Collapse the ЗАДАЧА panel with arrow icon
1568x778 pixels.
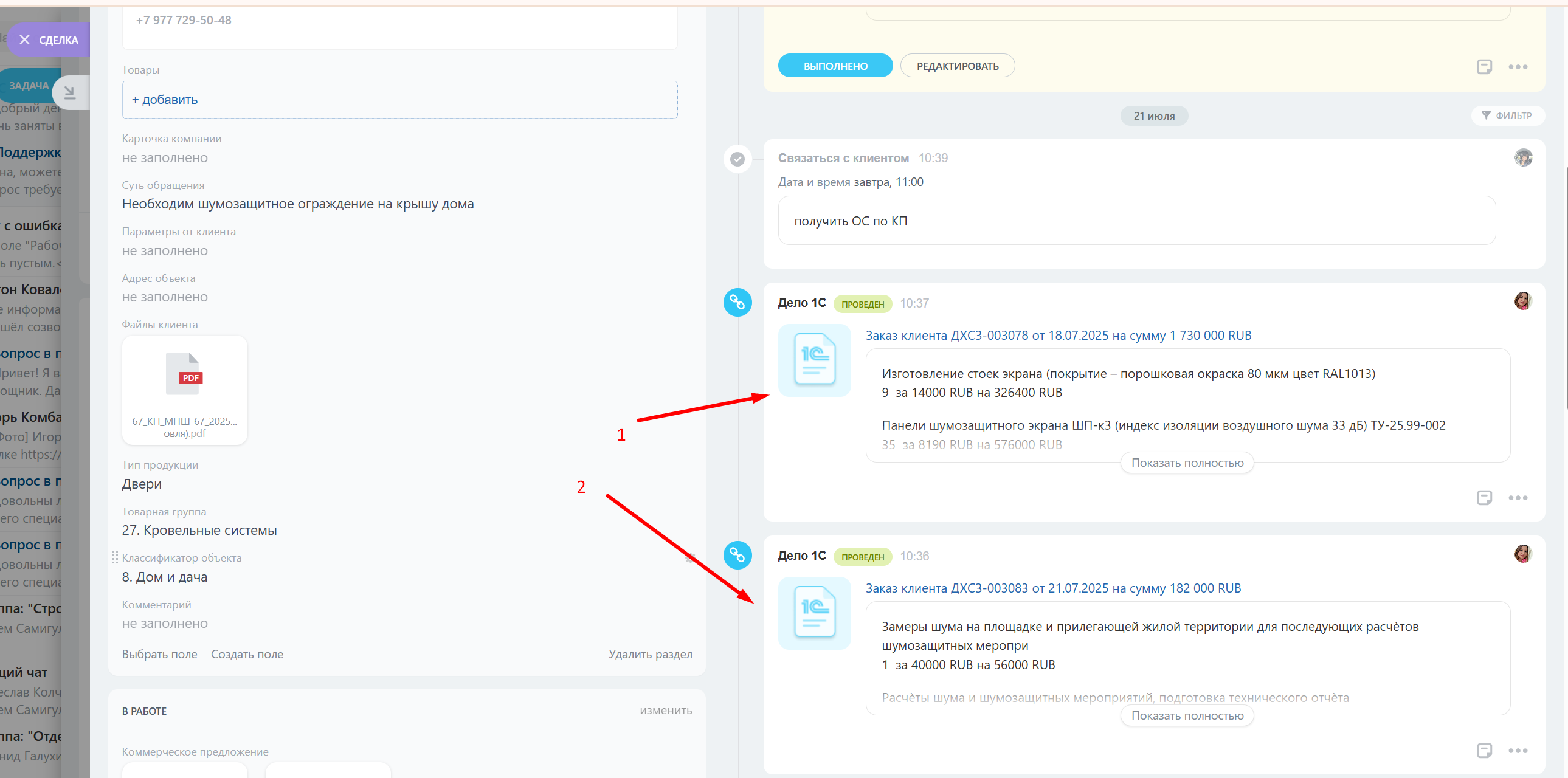(70, 92)
